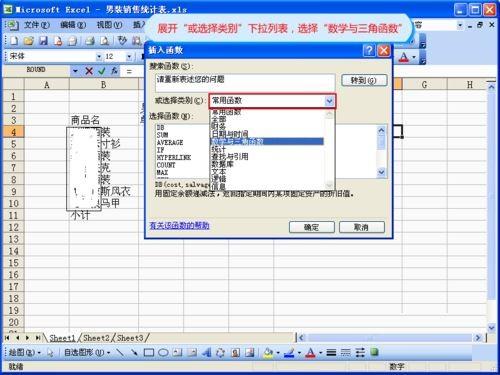
Task: Click the 取消 Cancel button
Action: 362,227
